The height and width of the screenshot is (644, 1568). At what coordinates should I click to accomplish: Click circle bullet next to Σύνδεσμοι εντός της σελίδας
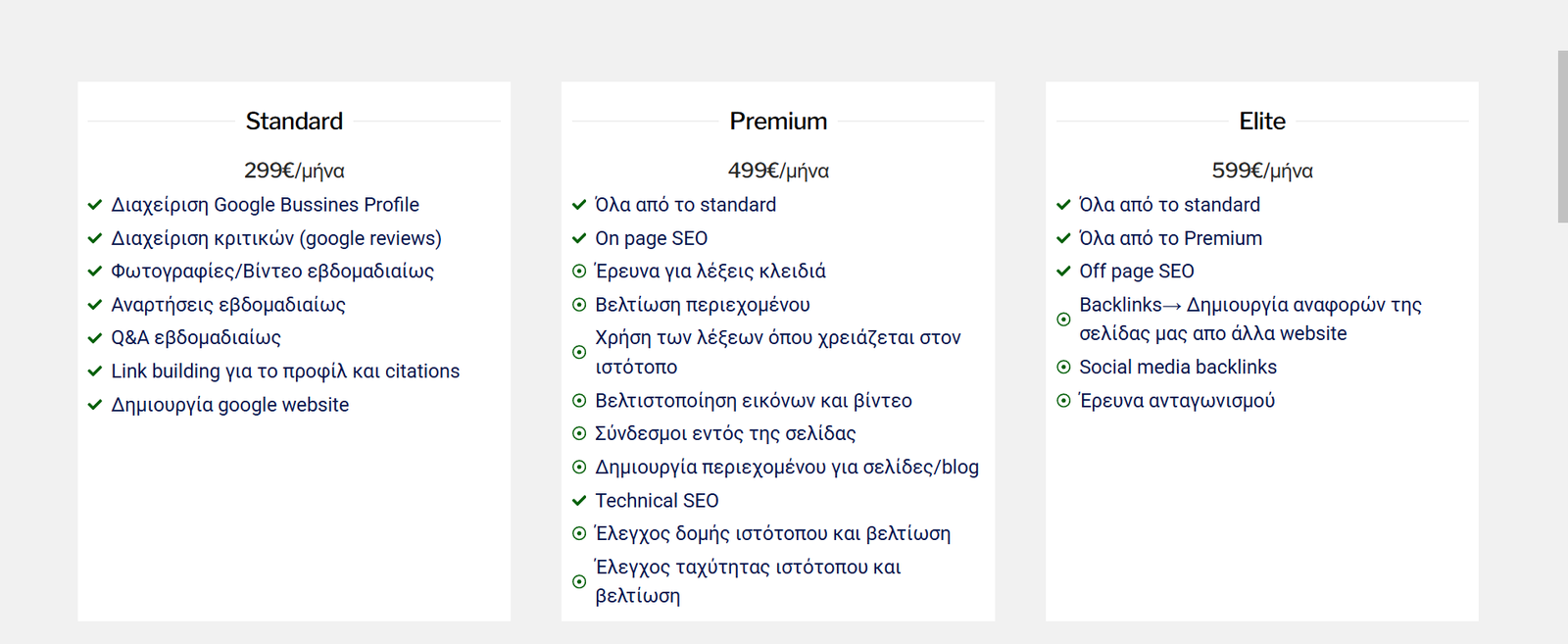(x=579, y=433)
